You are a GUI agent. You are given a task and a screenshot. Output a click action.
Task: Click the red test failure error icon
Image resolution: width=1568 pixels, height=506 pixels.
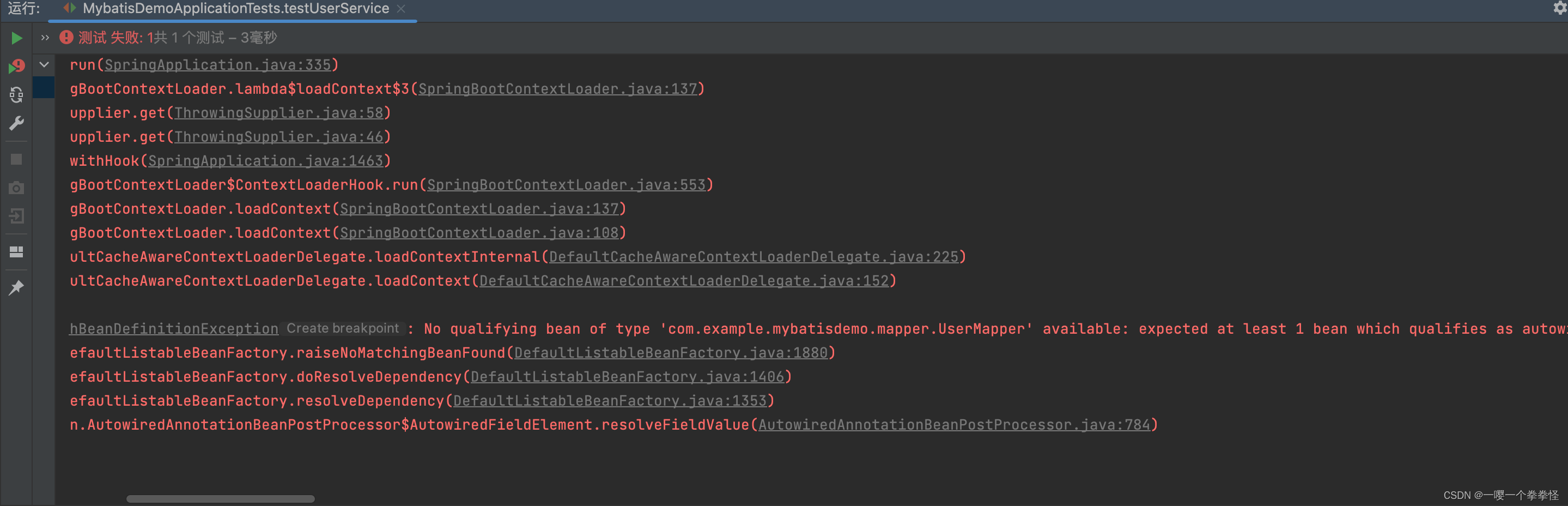point(66,38)
